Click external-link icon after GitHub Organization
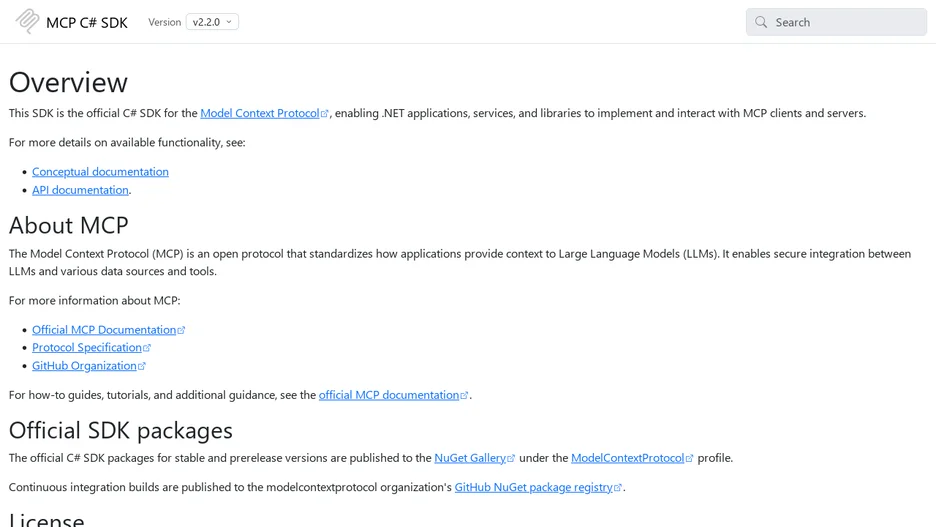 [141, 366]
